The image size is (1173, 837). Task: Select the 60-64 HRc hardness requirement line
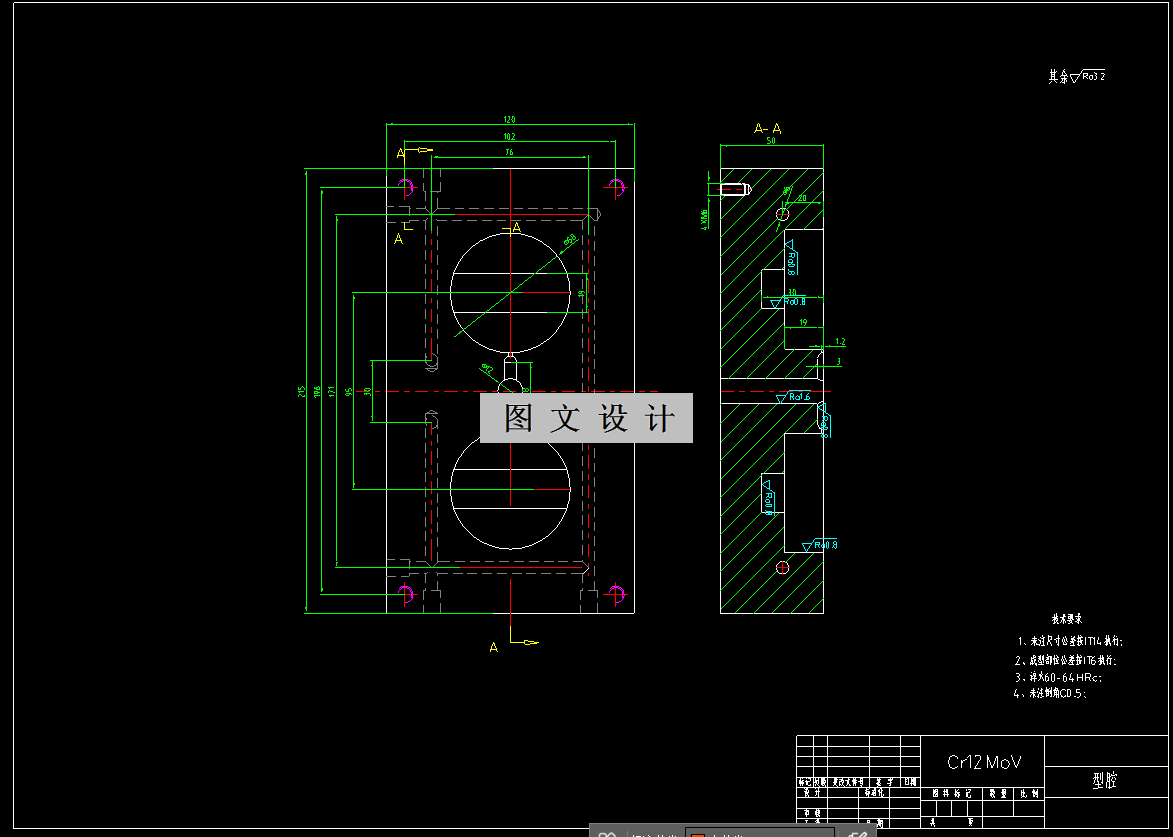click(1059, 677)
